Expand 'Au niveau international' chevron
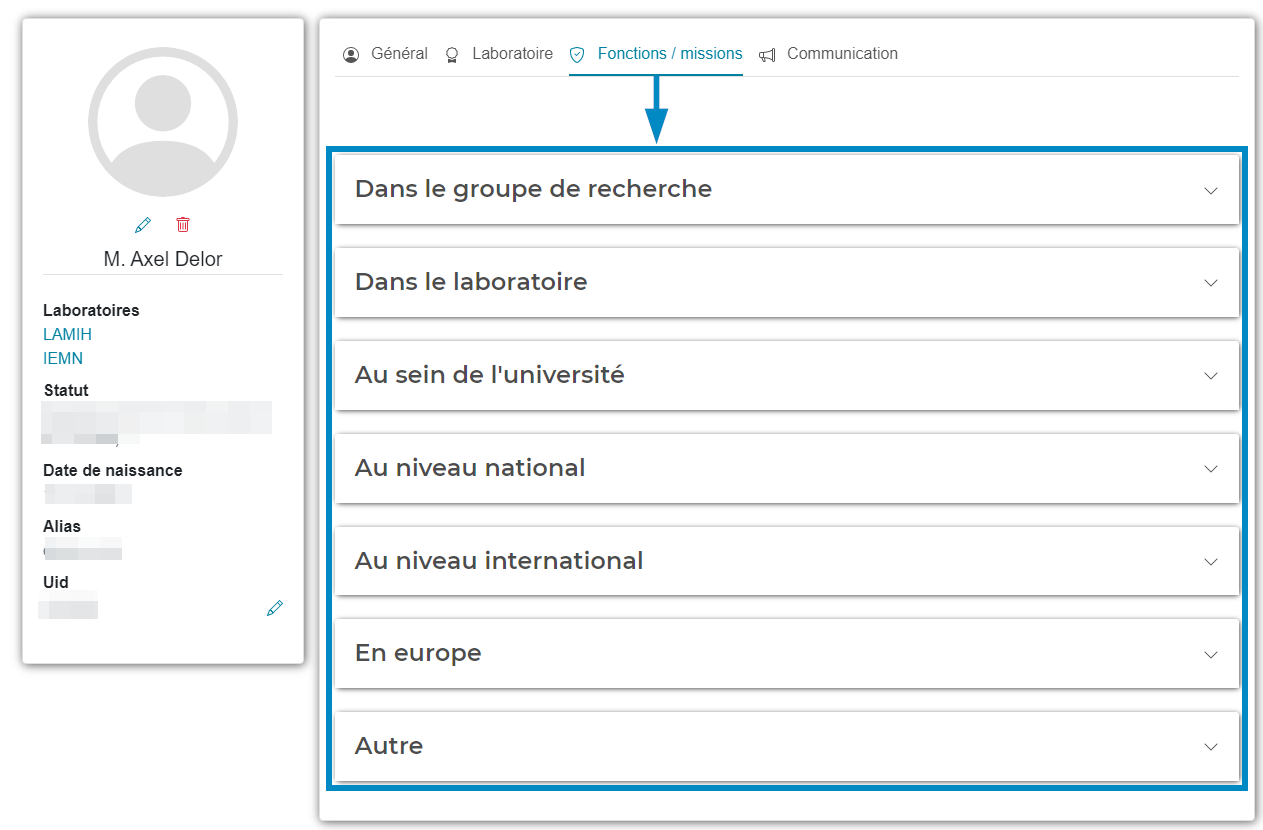Screen dimensions: 1263x830 tap(1211, 562)
